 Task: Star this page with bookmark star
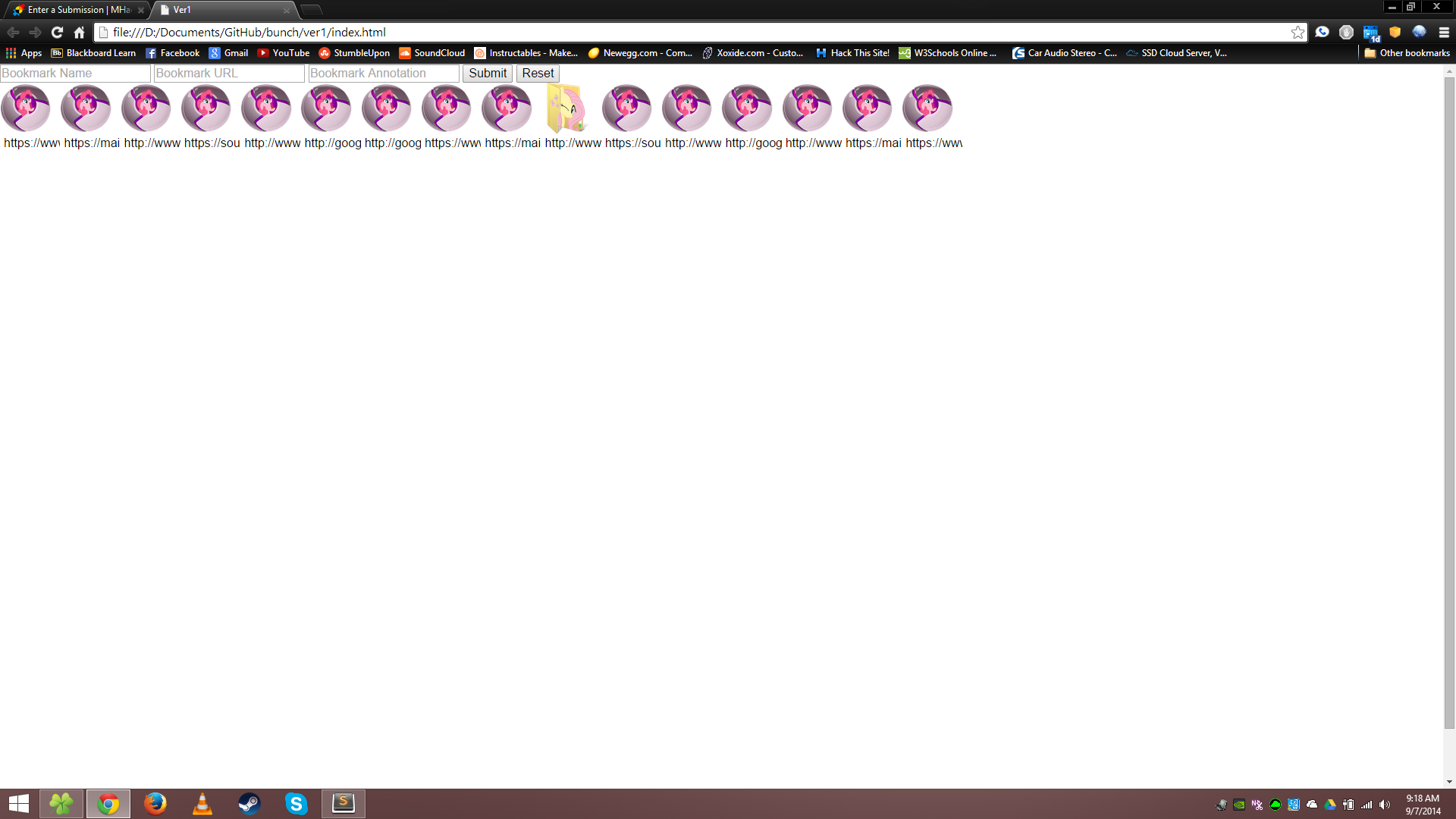[x=1298, y=33]
